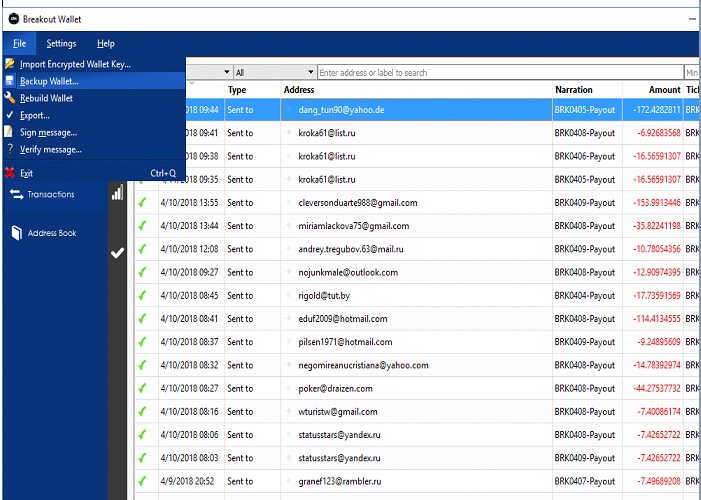
Task: Click amount -153.9913446
Action: [657, 203]
